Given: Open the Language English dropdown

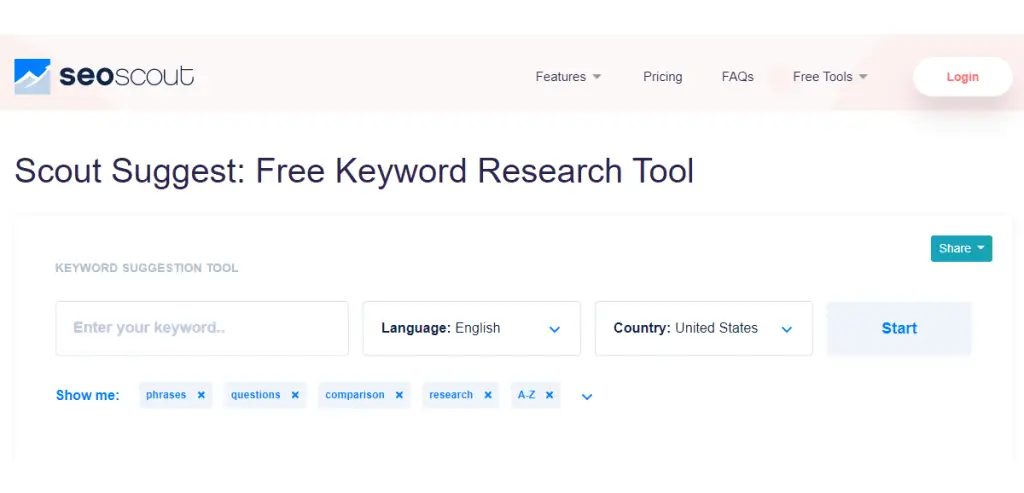Looking at the screenshot, I should [x=472, y=328].
